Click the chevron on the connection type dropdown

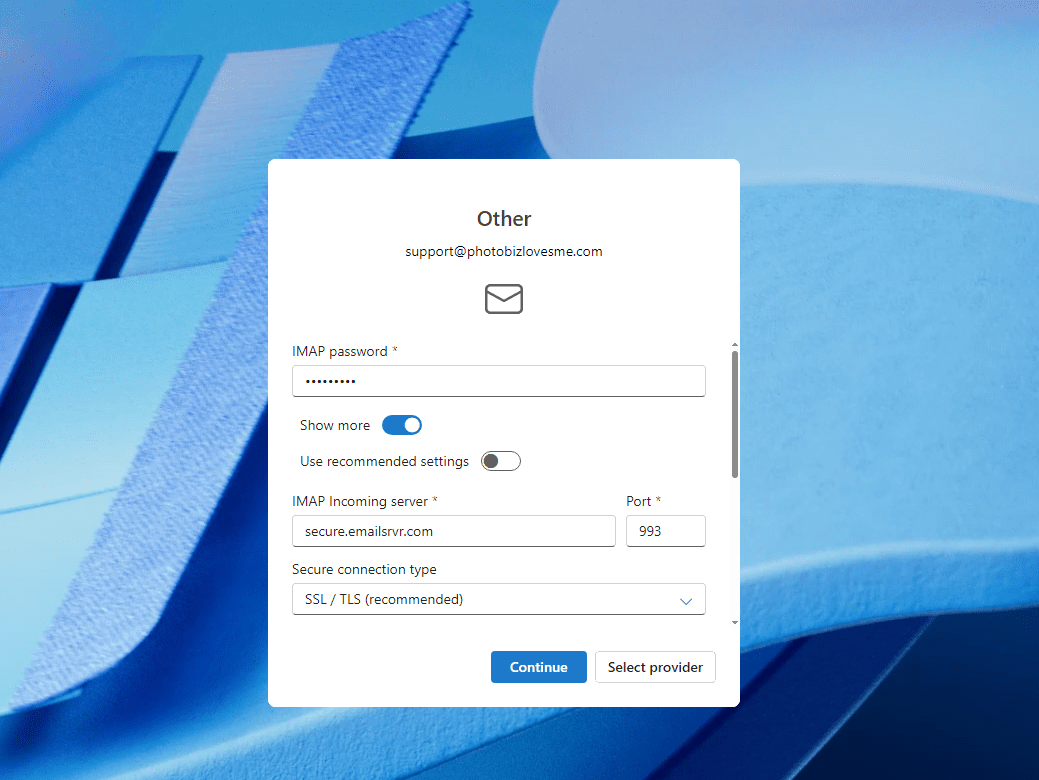(686, 599)
